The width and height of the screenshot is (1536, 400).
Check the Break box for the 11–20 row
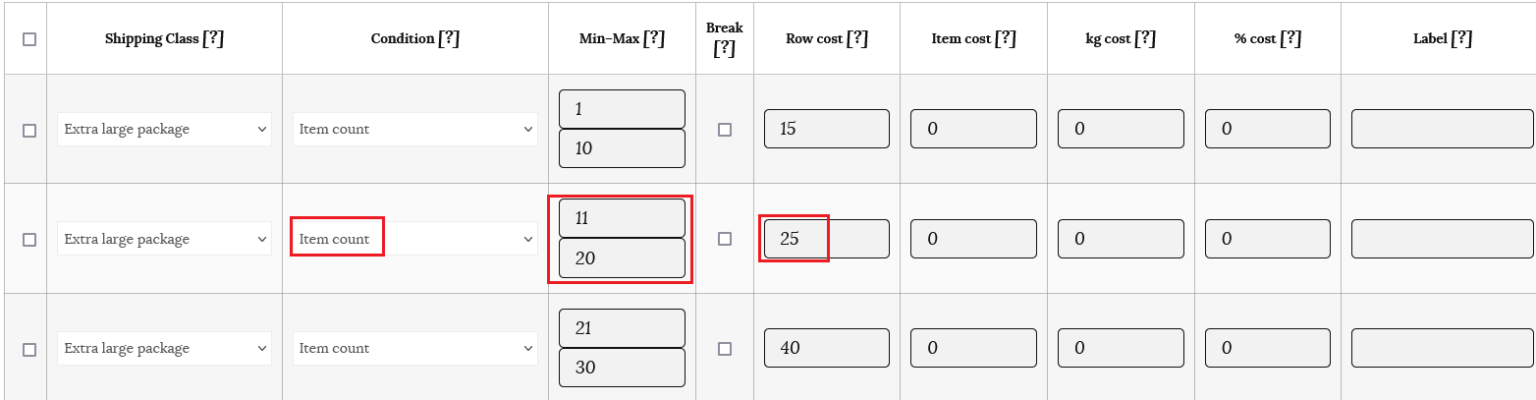coord(725,239)
